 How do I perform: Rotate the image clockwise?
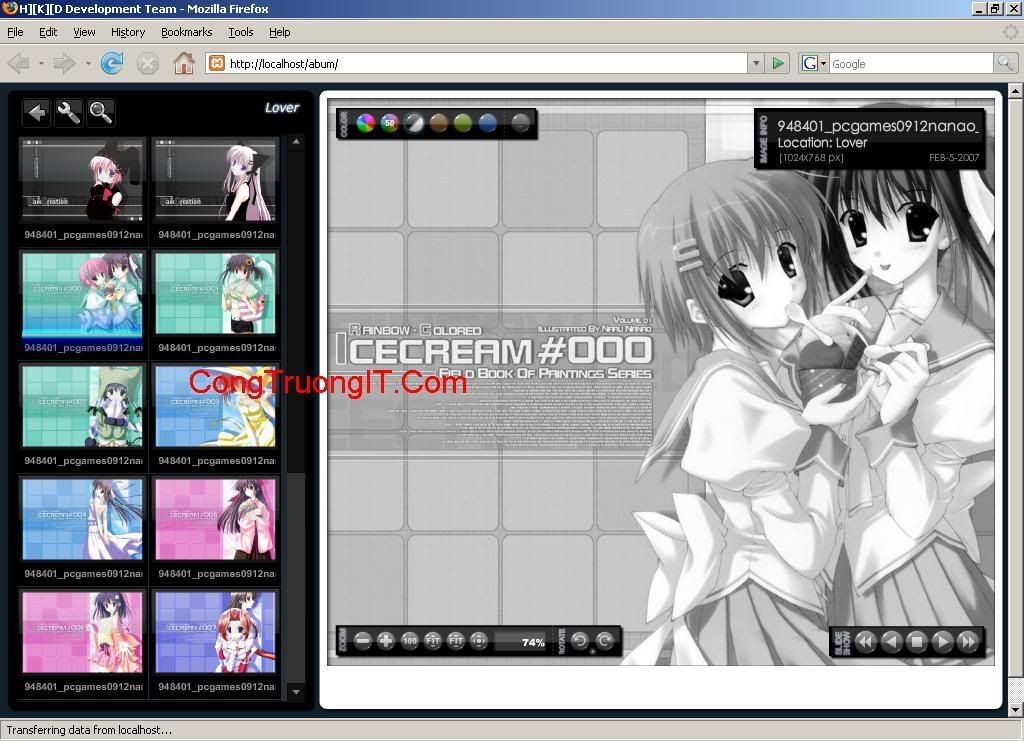(605, 641)
